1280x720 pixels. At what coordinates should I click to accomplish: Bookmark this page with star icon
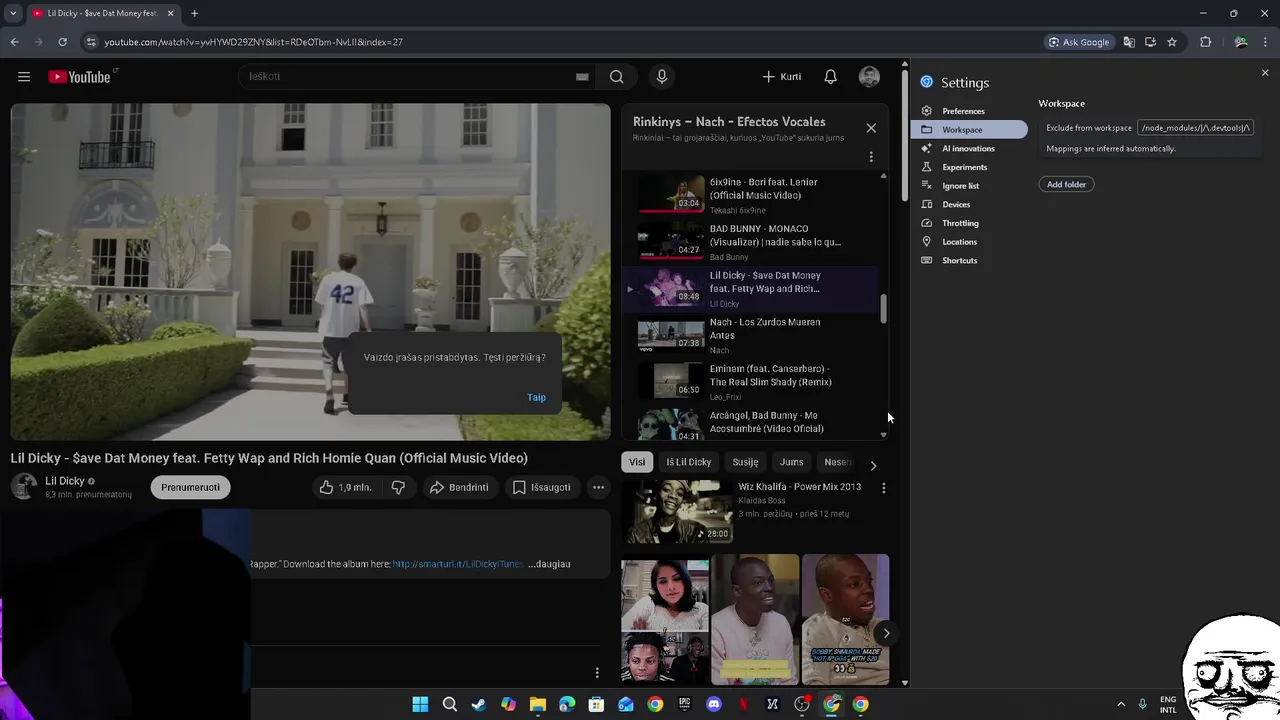(1172, 42)
